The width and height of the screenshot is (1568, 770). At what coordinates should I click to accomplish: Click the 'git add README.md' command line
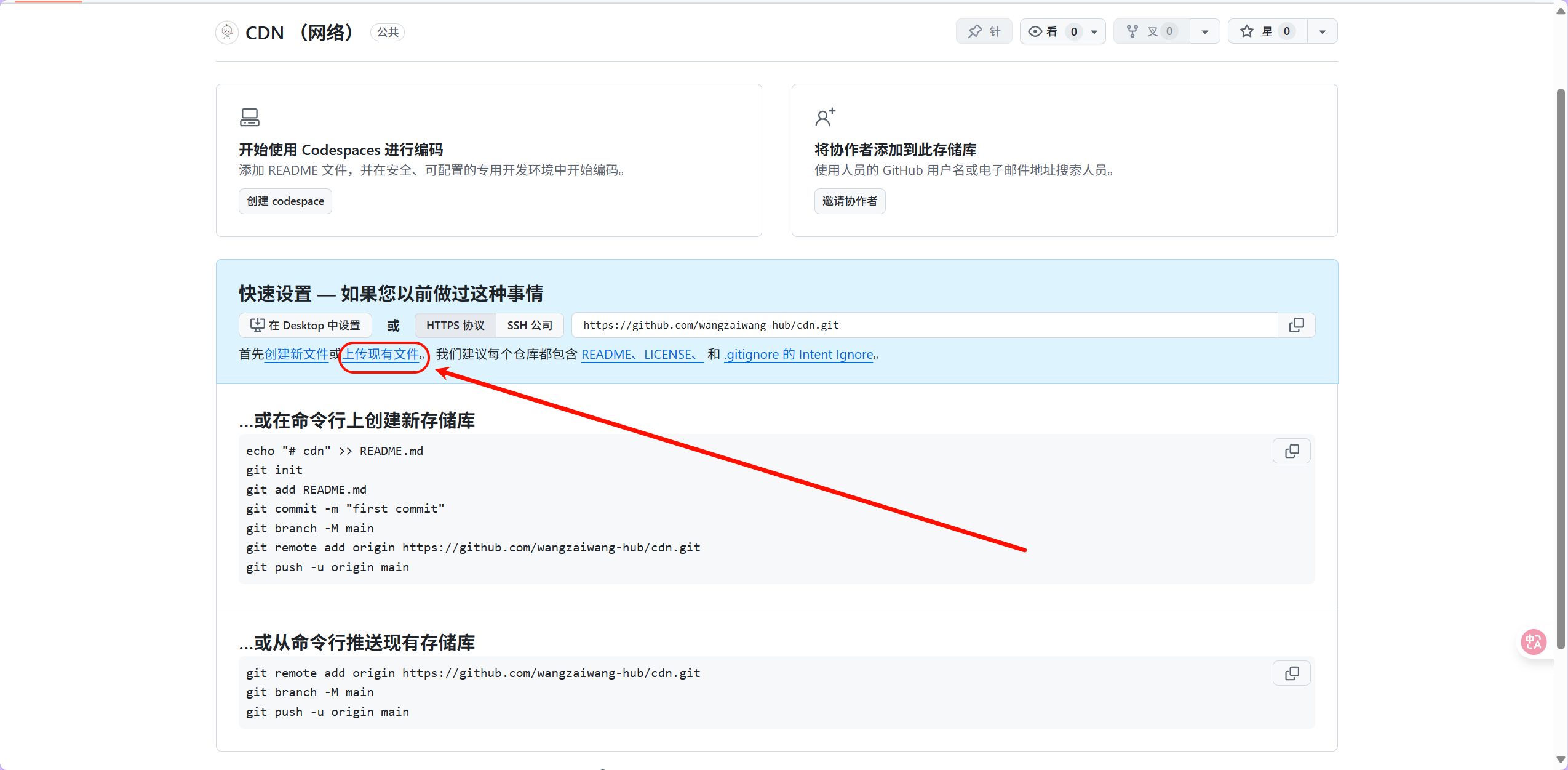306,489
